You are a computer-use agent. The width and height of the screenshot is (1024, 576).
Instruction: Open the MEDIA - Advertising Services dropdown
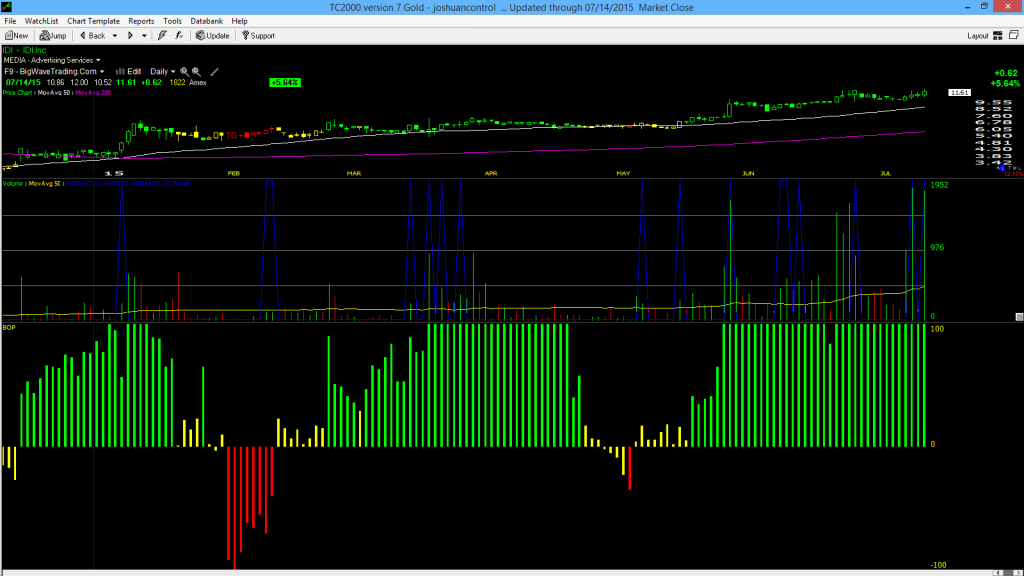tap(52, 60)
